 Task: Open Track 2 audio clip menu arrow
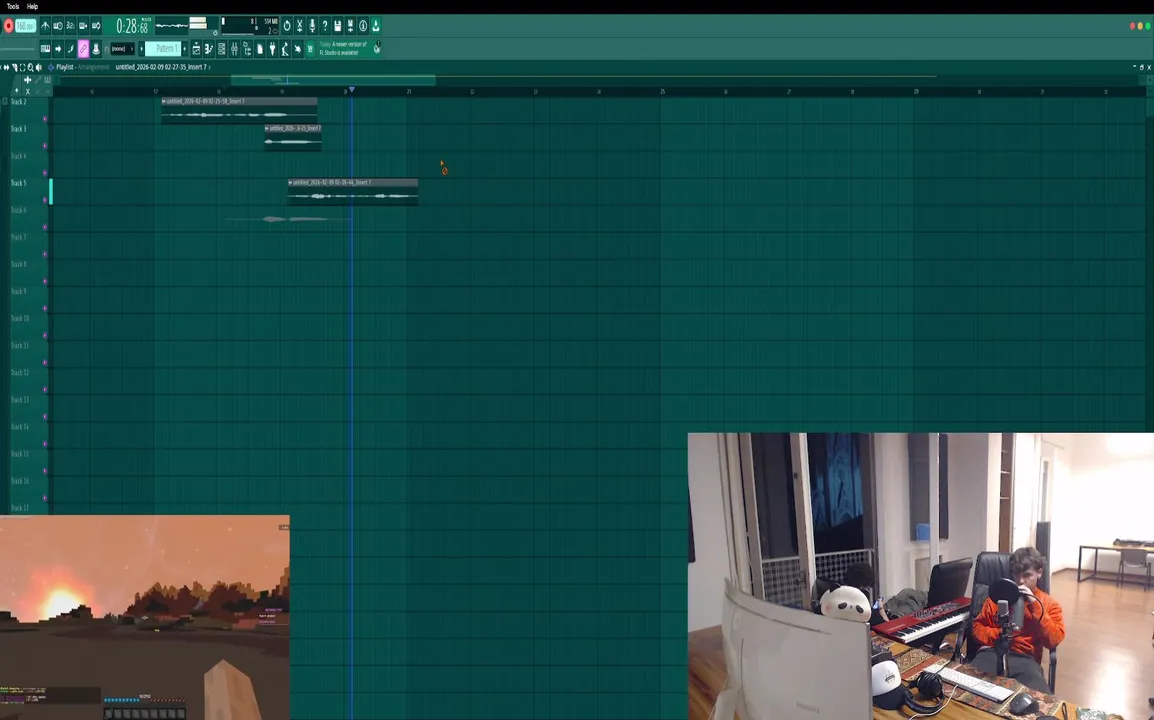[x=164, y=101]
